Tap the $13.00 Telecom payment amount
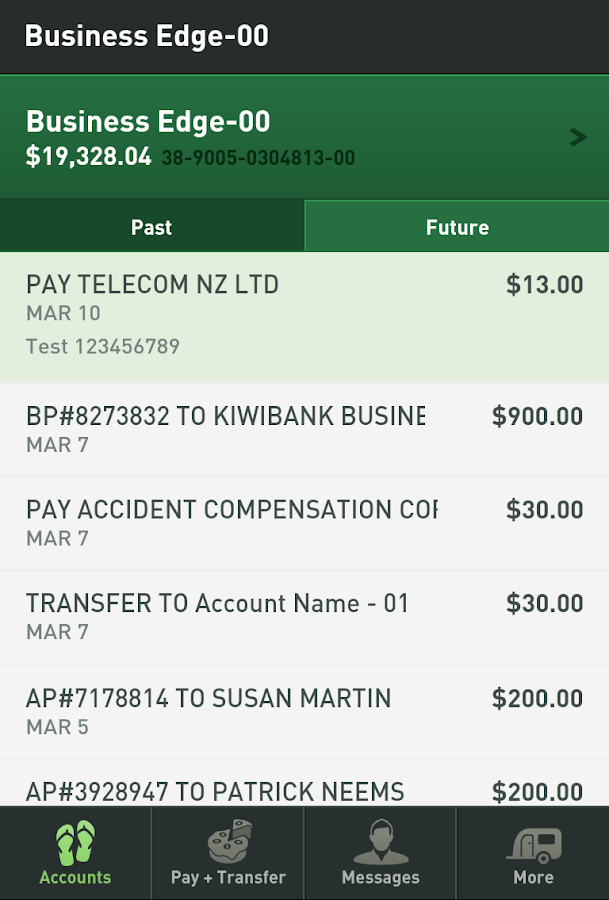Viewport: 609px width, 900px height. [544, 285]
